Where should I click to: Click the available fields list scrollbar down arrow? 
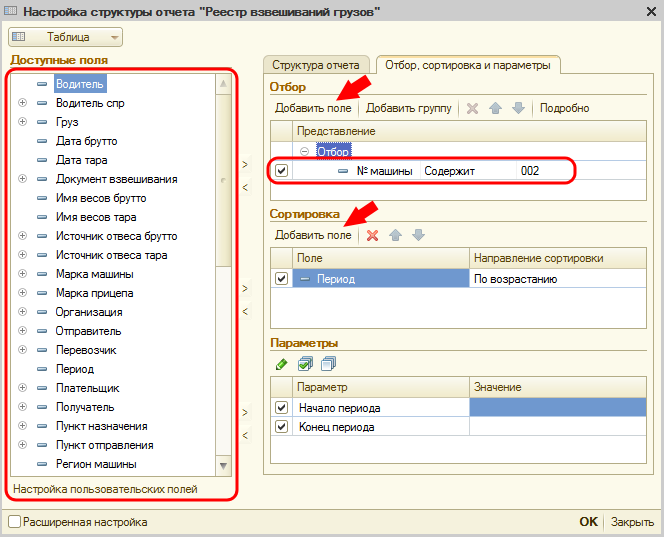pyautogui.click(x=224, y=466)
